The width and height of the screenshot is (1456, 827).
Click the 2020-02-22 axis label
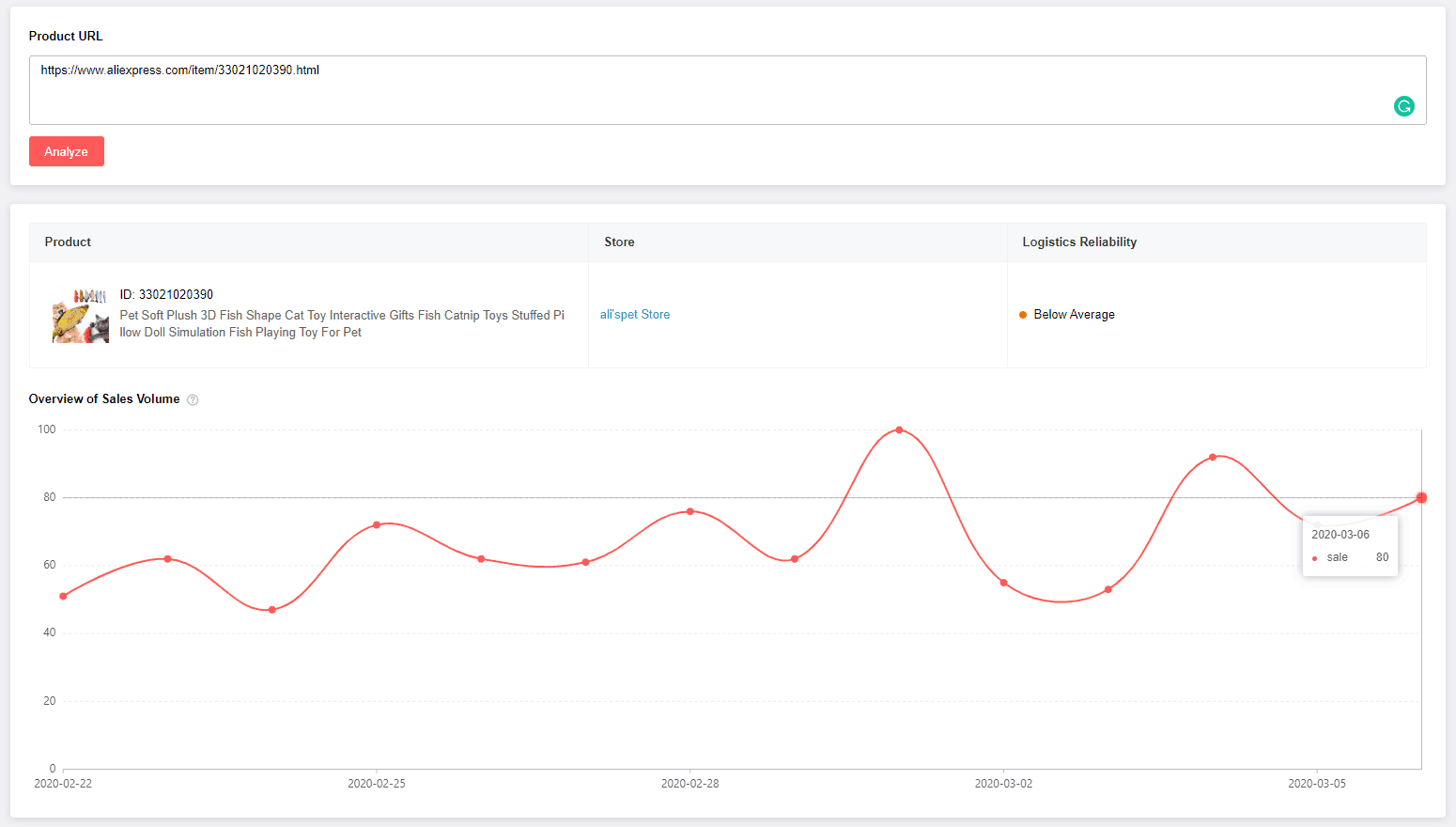pos(62,783)
